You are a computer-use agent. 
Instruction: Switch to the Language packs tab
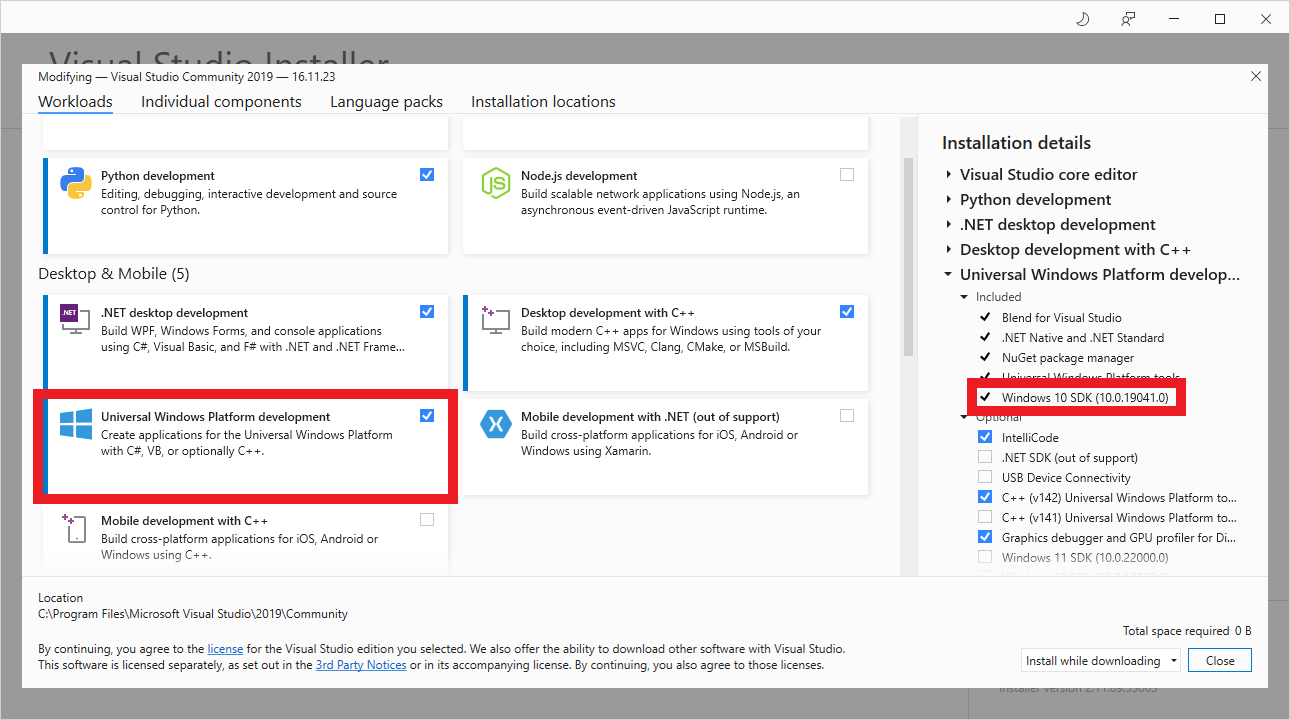click(386, 102)
